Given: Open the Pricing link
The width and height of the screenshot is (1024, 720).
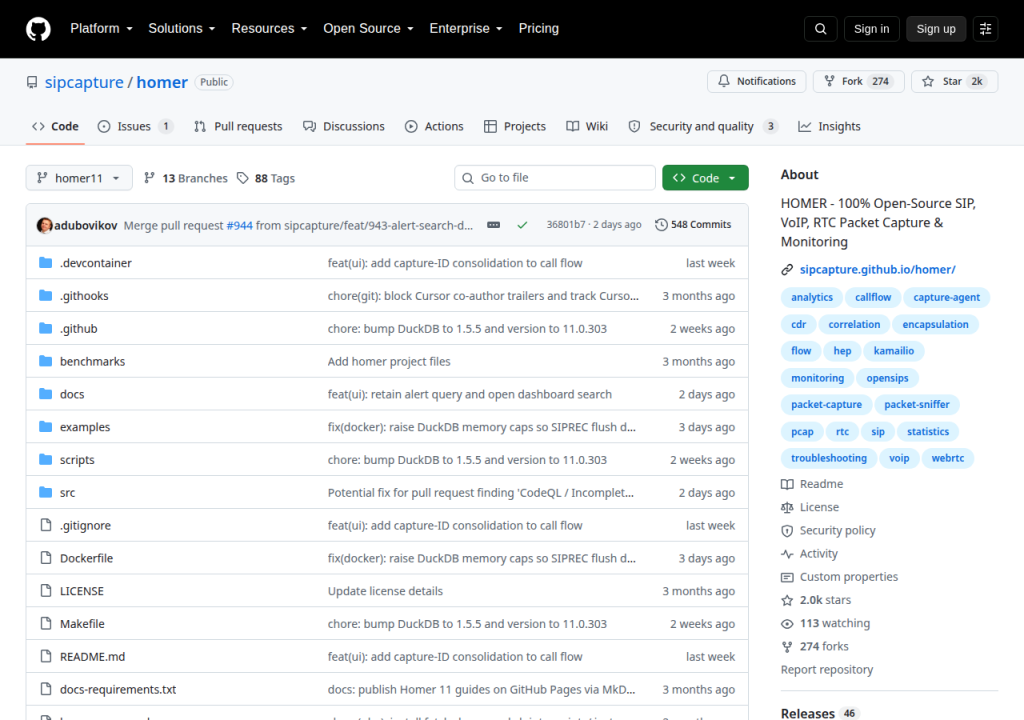Looking at the screenshot, I should coord(539,29).
